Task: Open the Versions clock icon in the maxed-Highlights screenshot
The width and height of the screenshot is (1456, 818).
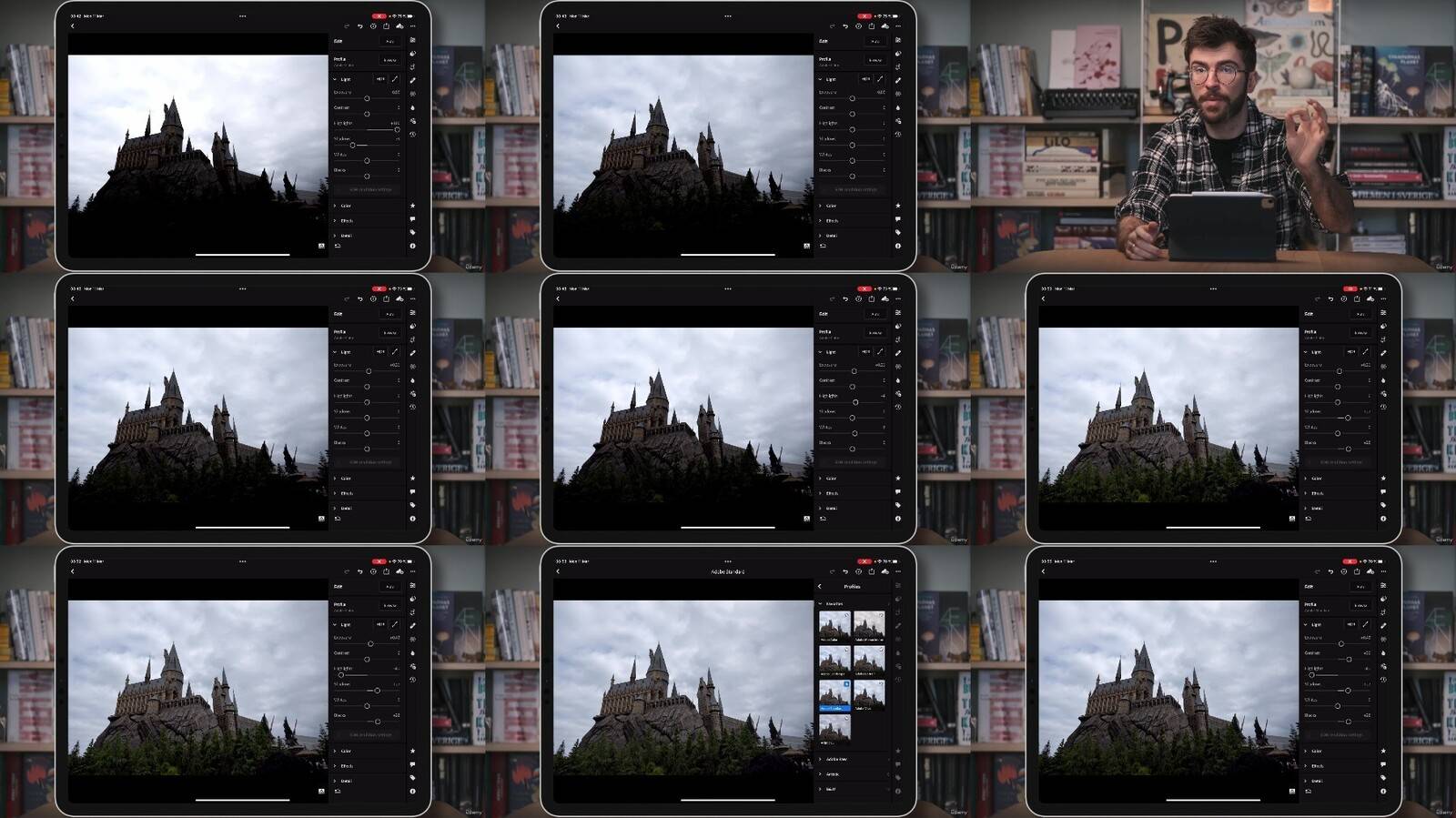Action: pyautogui.click(x=412, y=134)
